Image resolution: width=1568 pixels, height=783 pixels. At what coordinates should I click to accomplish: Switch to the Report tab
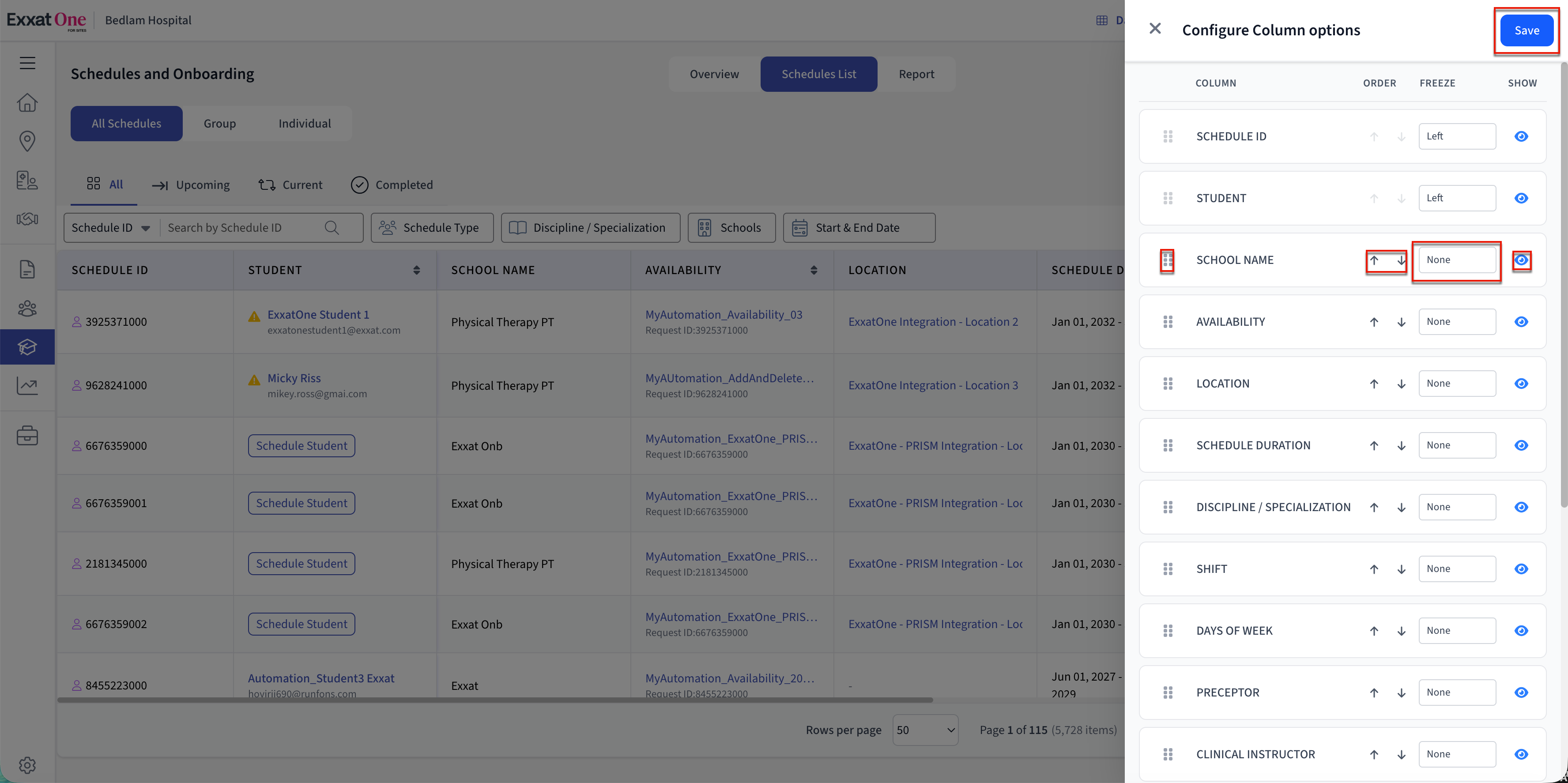click(916, 74)
